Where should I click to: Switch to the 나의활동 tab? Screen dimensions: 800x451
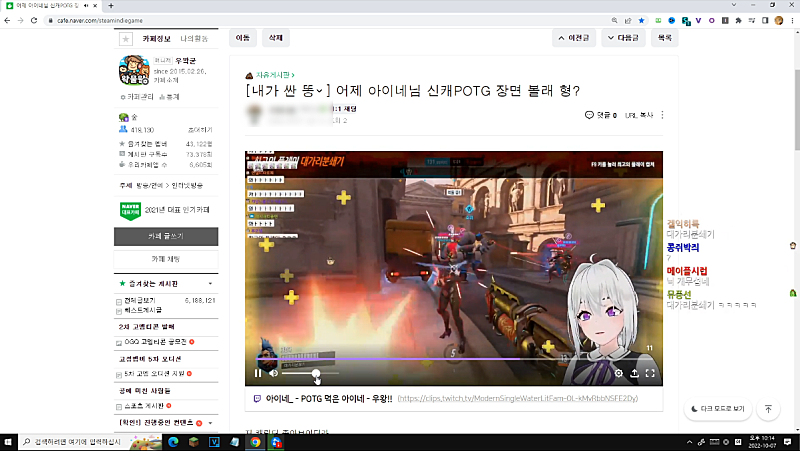tap(194, 39)
